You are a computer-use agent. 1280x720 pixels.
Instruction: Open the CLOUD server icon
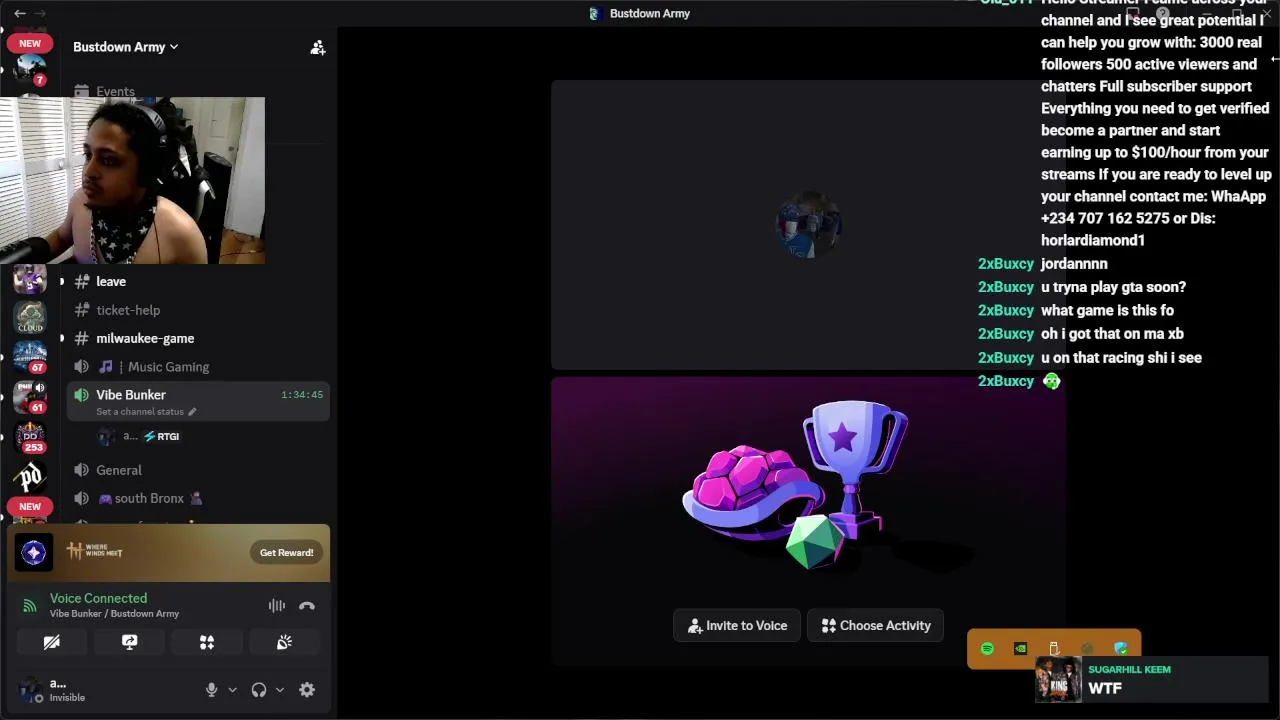tap(30, 318)
